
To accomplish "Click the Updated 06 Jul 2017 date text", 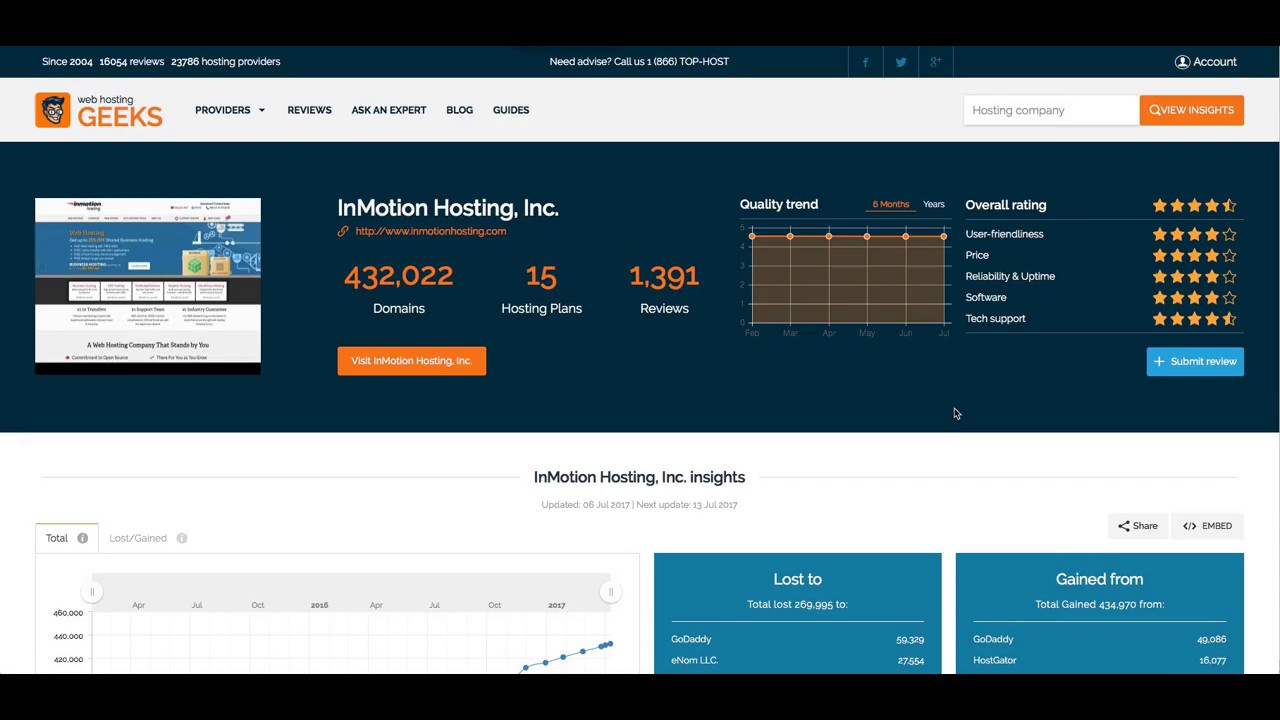I will pos(586,505).
